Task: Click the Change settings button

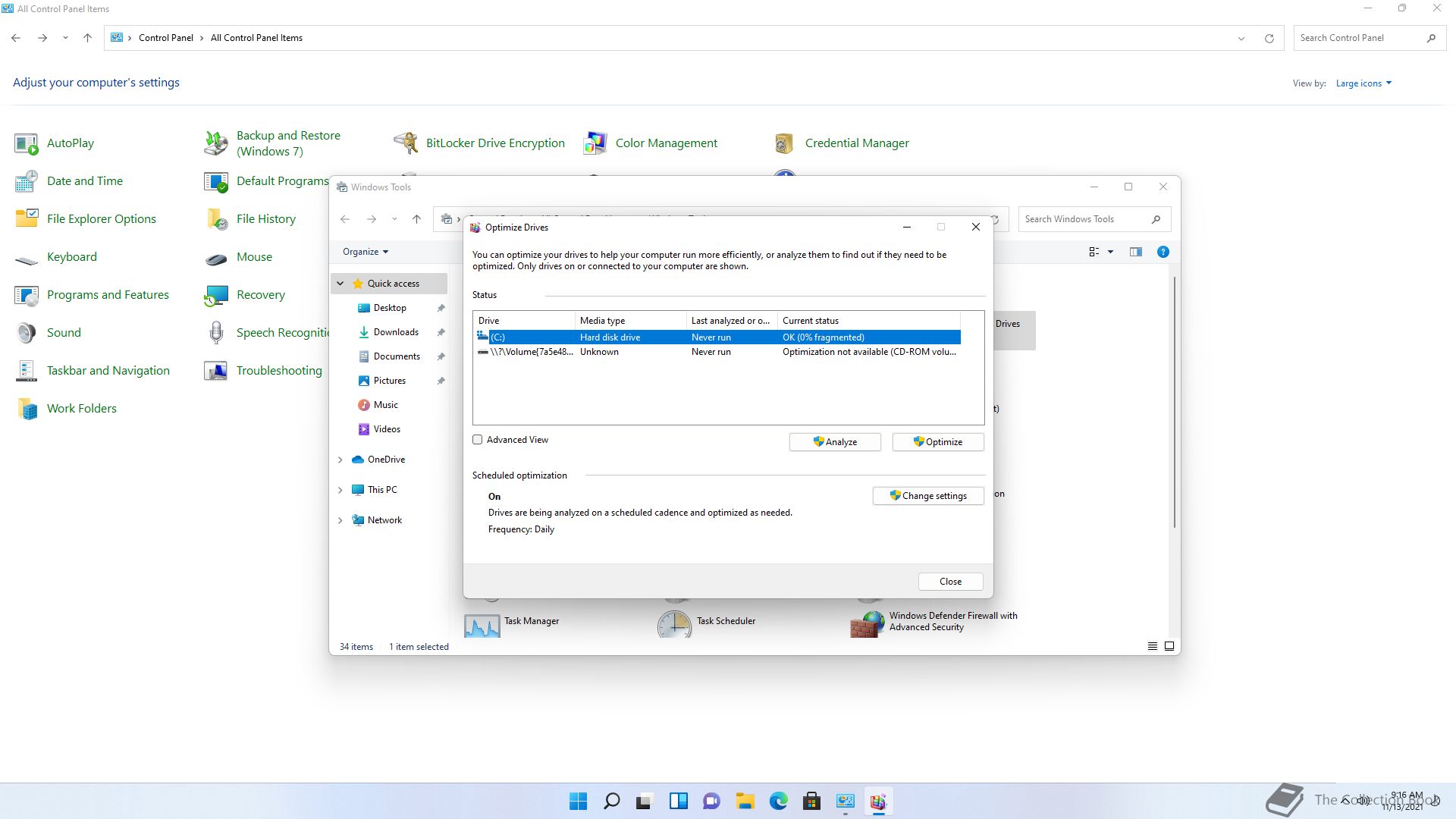Action: tap(927, 496)
